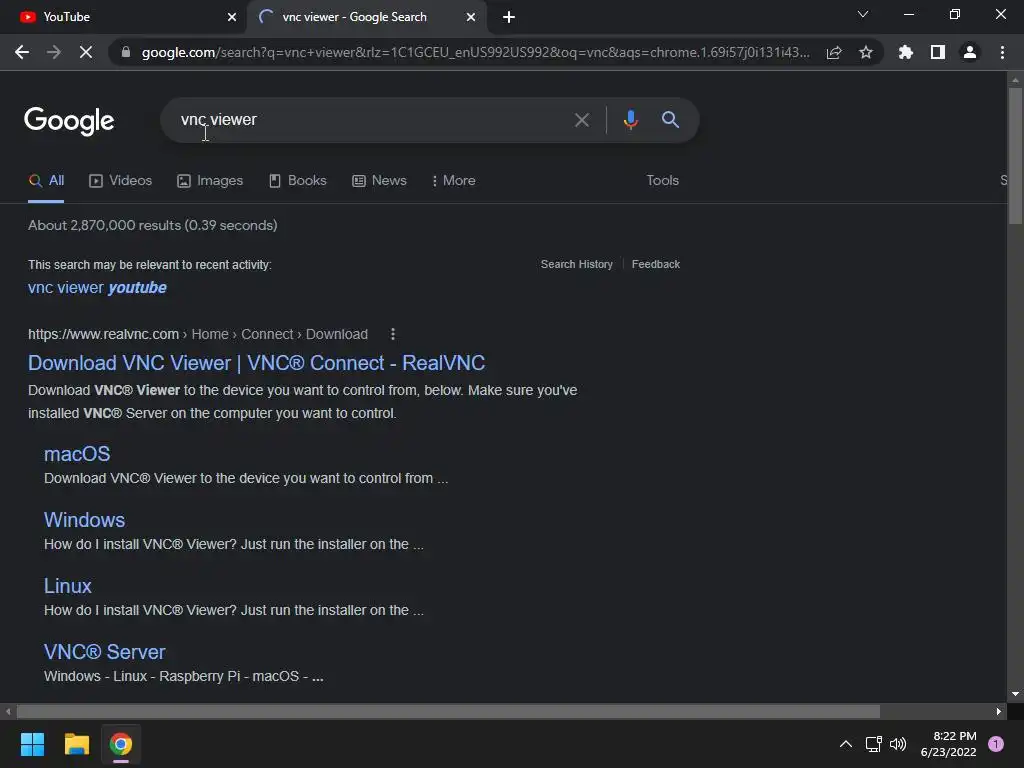View site information lock icon
This screenshot has height=768, width=1024.
pyautogui.click(x=126, y=52)
